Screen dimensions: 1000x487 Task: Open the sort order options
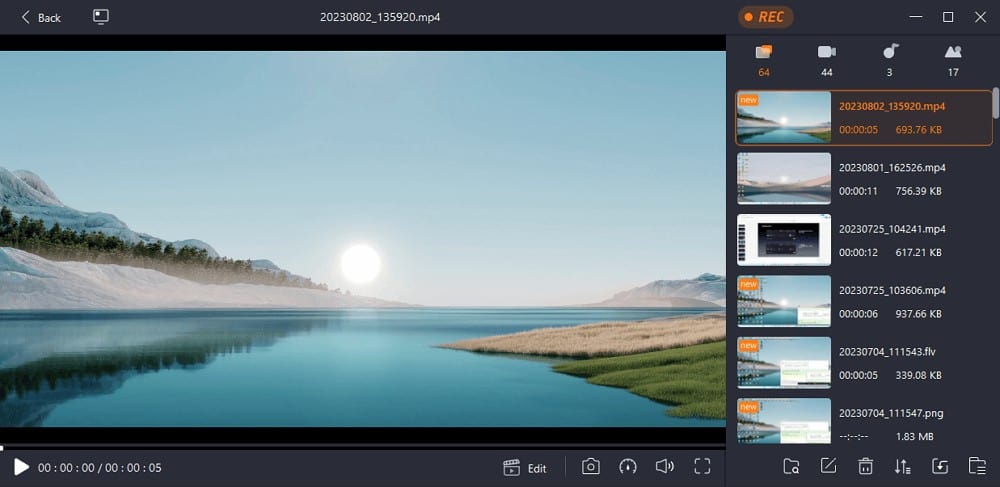point(903,466)
